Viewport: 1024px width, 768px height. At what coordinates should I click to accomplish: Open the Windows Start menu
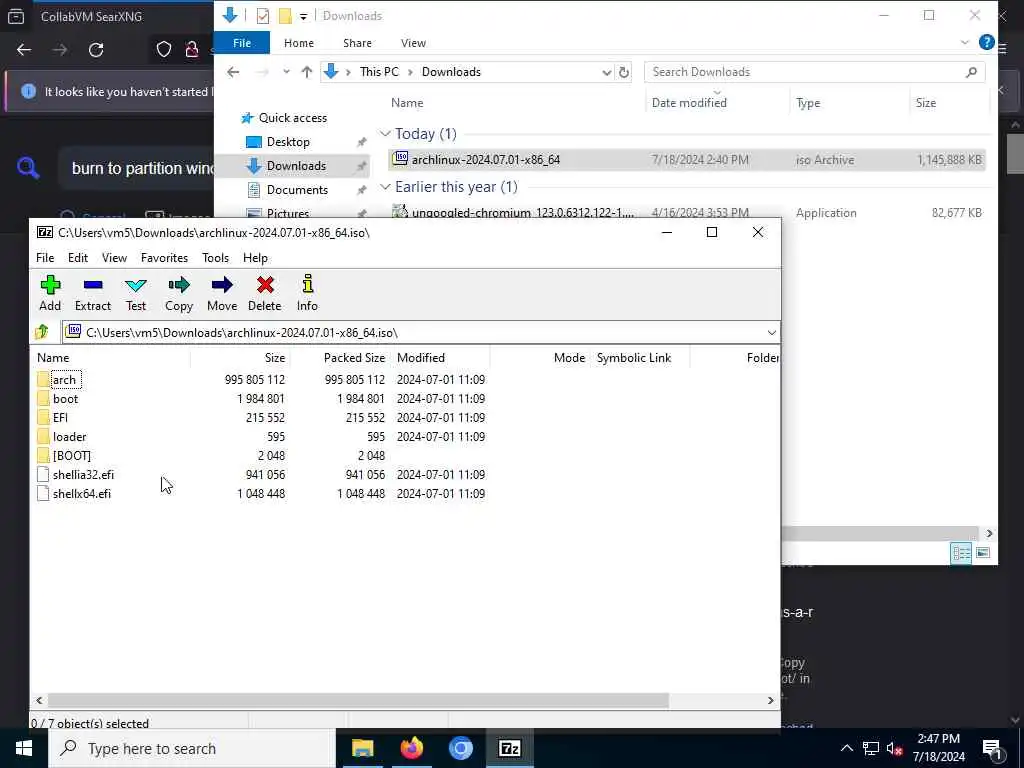tap(24, 748)
